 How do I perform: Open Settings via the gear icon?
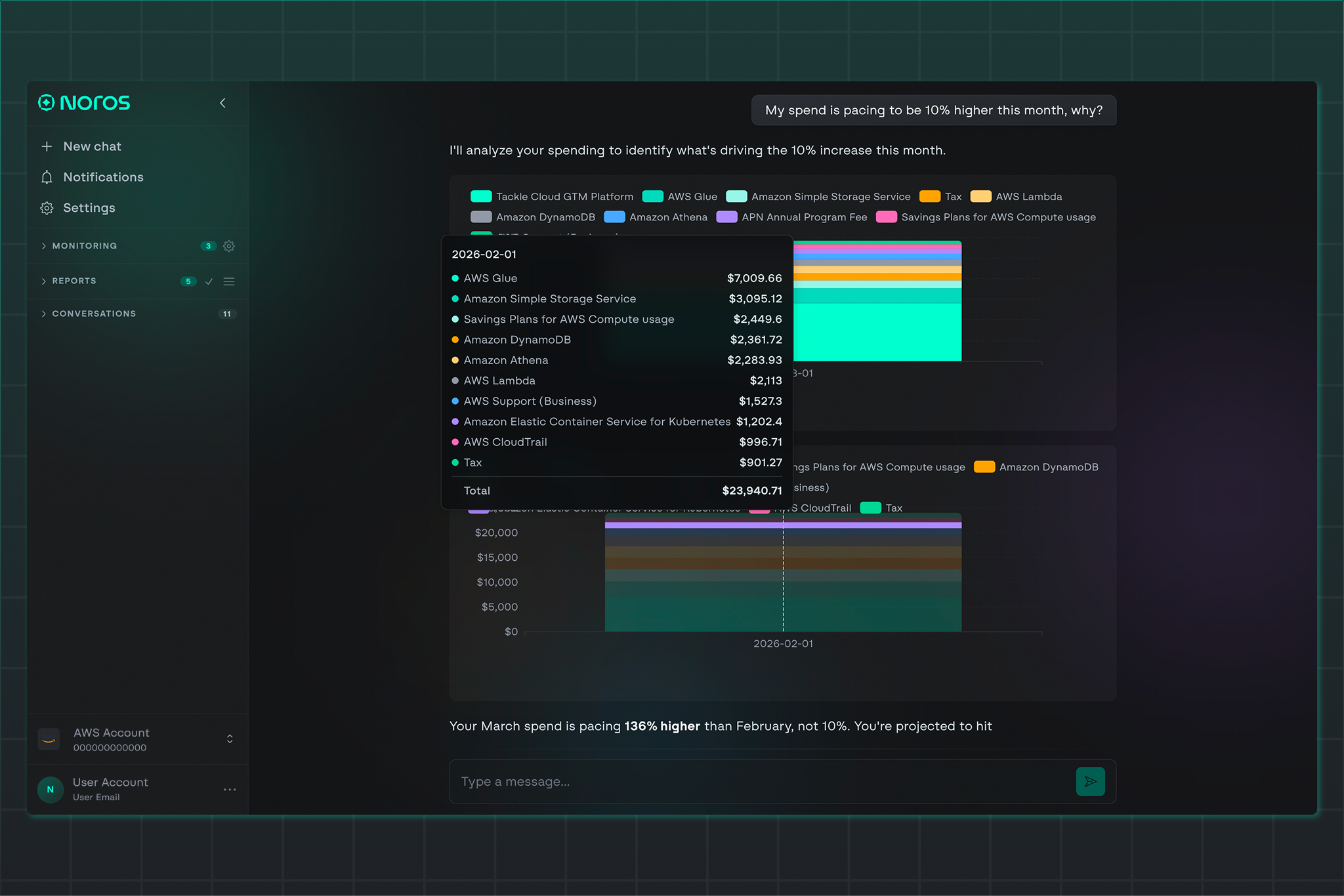coord(47,208)
